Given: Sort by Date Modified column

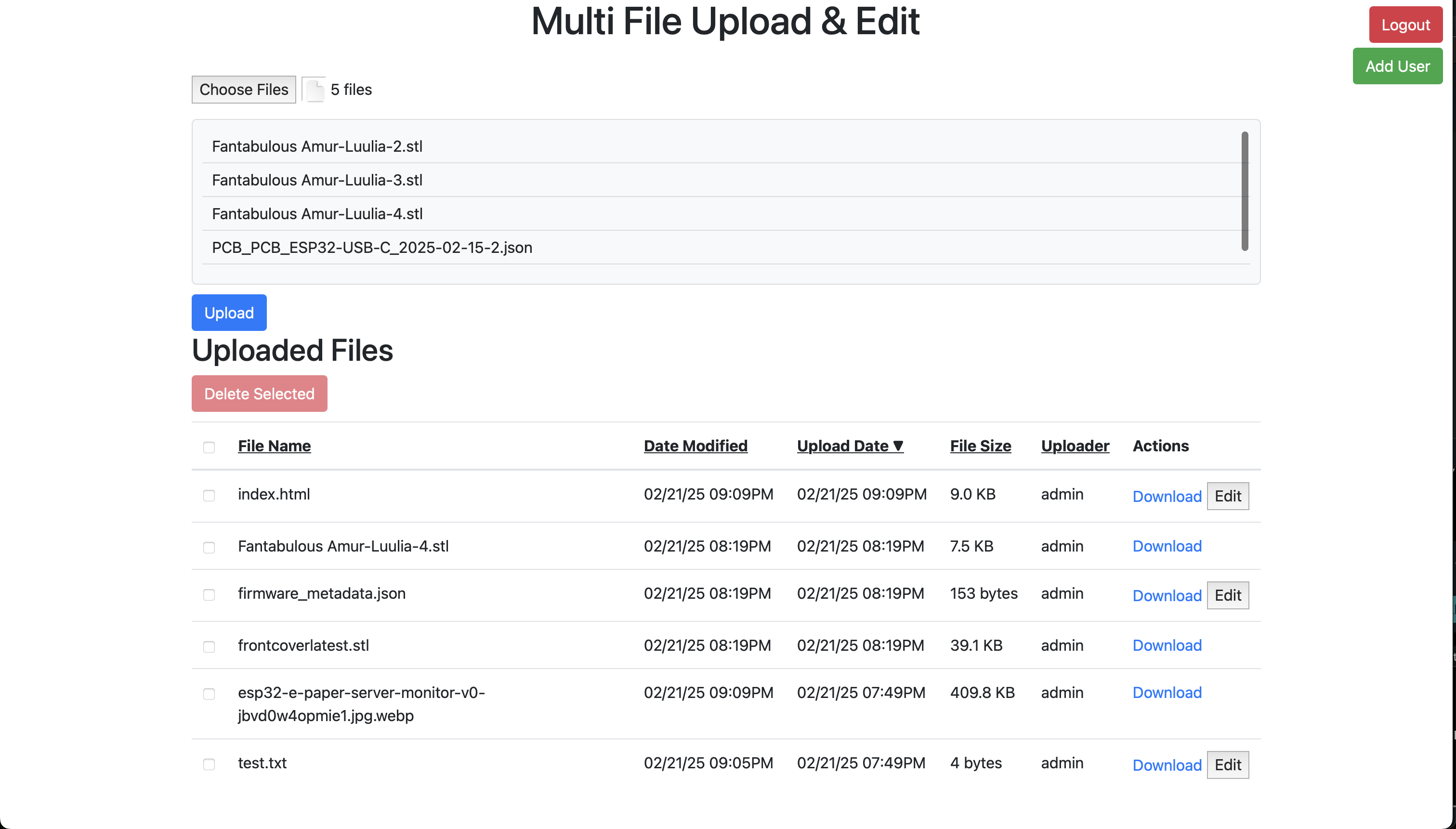Looking at the screenshot, I should click(695, 446).
